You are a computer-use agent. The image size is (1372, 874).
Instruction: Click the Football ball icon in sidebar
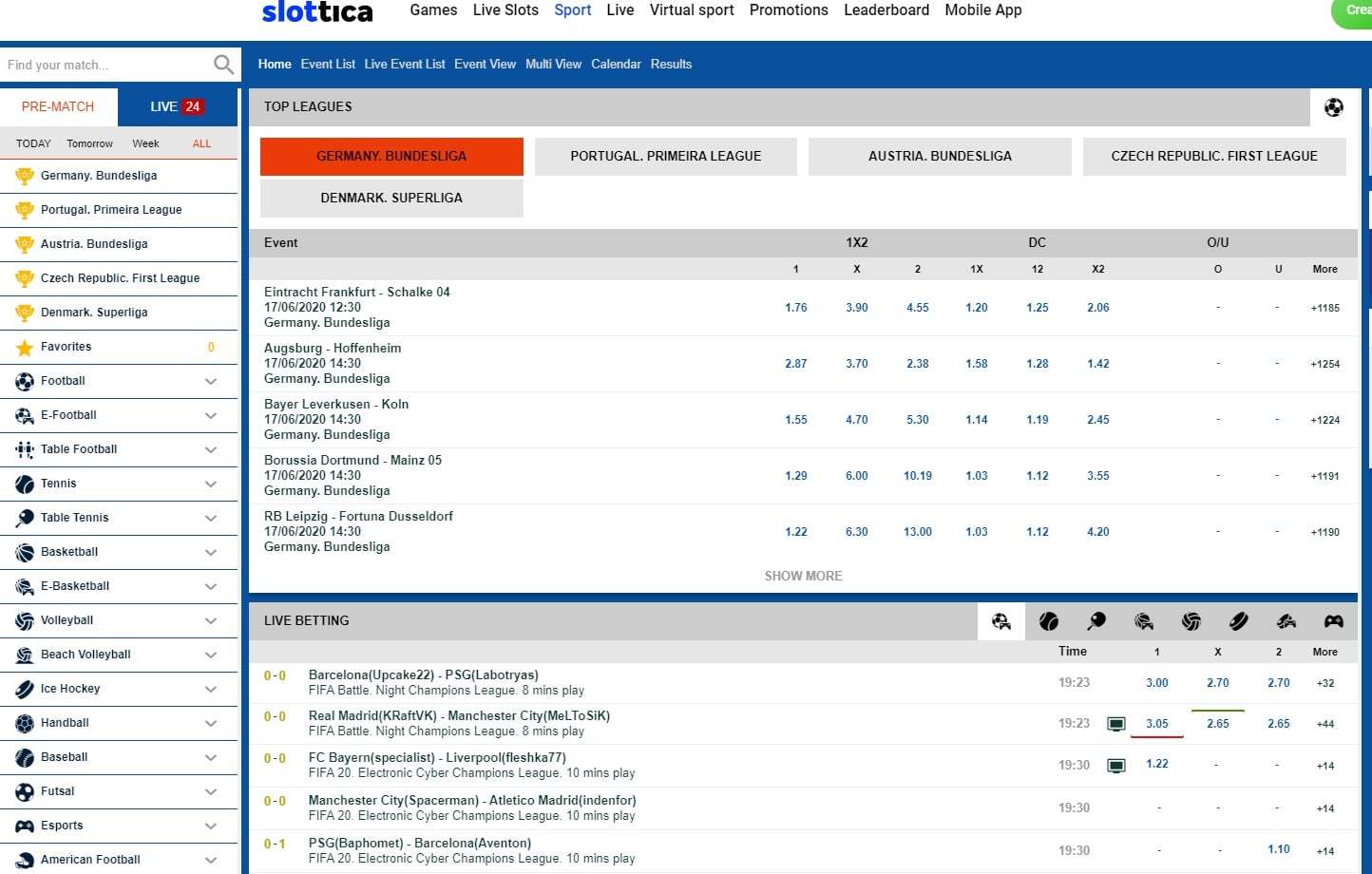[25, 382]
